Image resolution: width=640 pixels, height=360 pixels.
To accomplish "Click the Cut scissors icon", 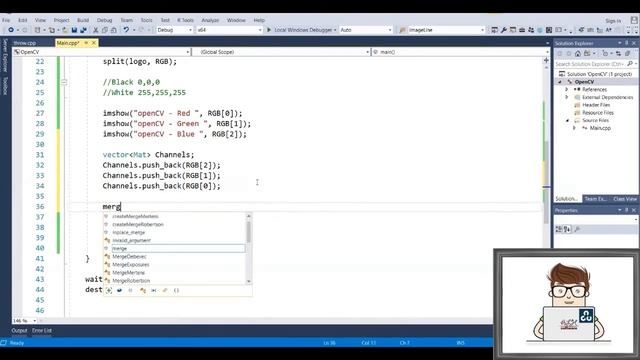I will point(96,30).
